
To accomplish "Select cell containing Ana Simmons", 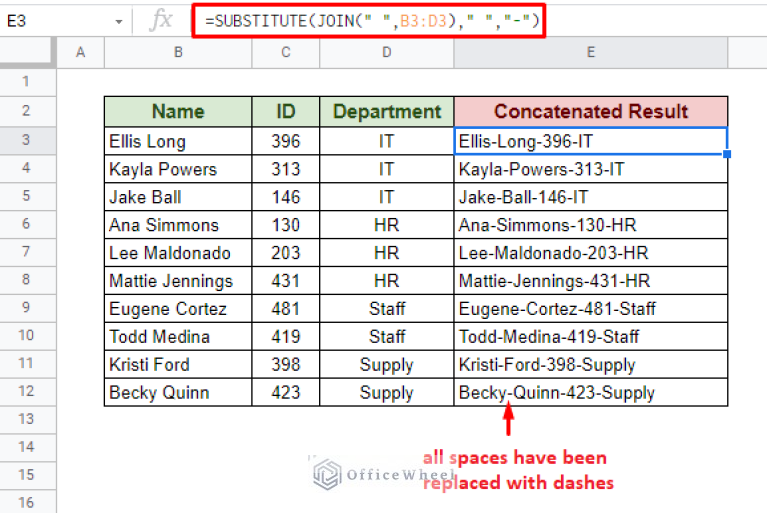I will (x=178, y=225).
